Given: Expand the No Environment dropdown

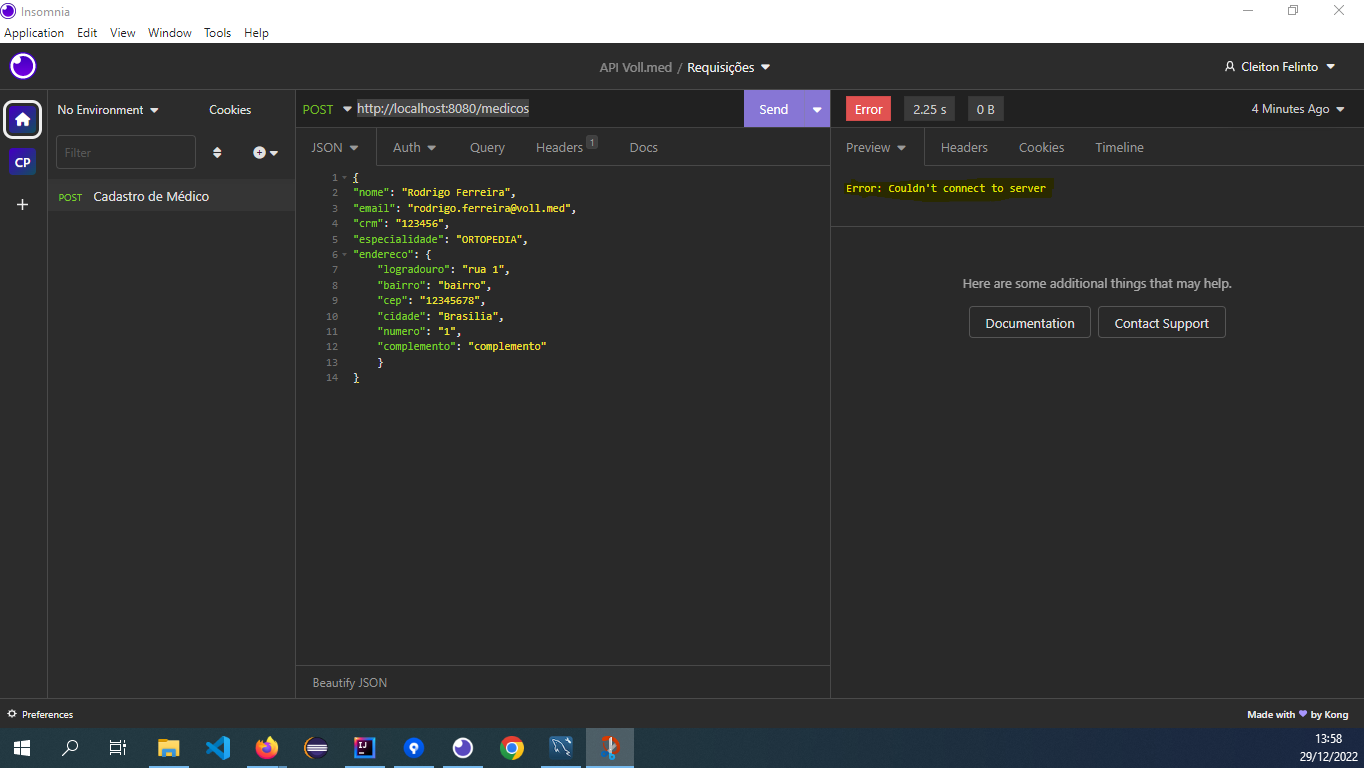Looking at the screenshot, I should click(108, 110).
